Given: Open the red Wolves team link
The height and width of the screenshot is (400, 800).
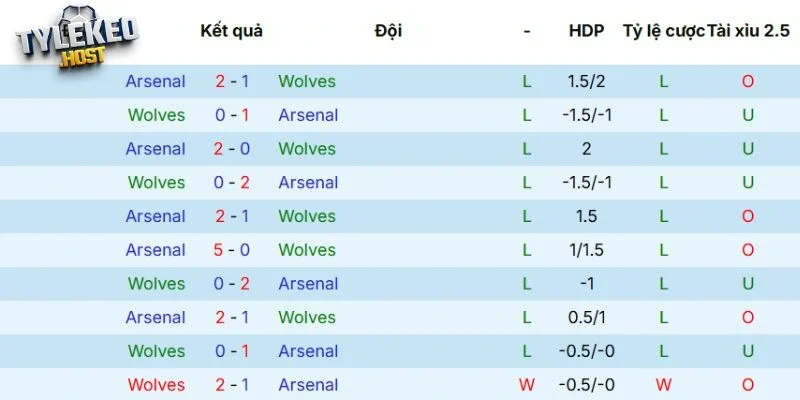Looking at the screenshot, I should (157, 385).
